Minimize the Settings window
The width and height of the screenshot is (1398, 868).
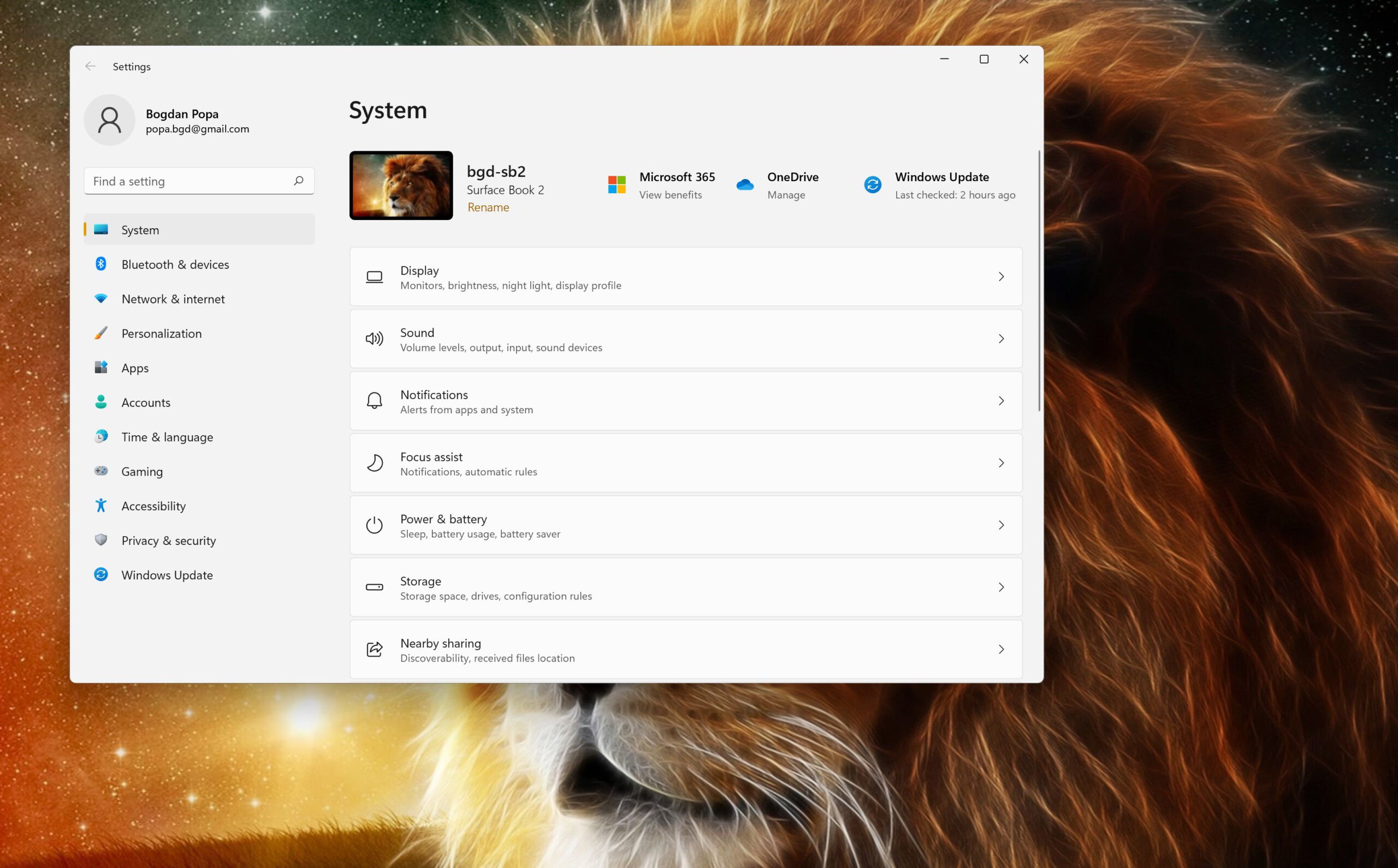tap(944, 58)
